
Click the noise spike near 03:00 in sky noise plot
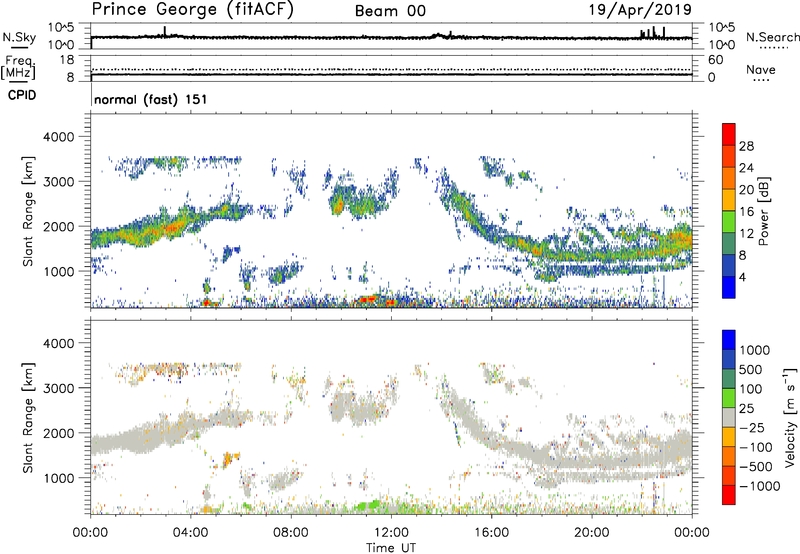tap(165, 31)
